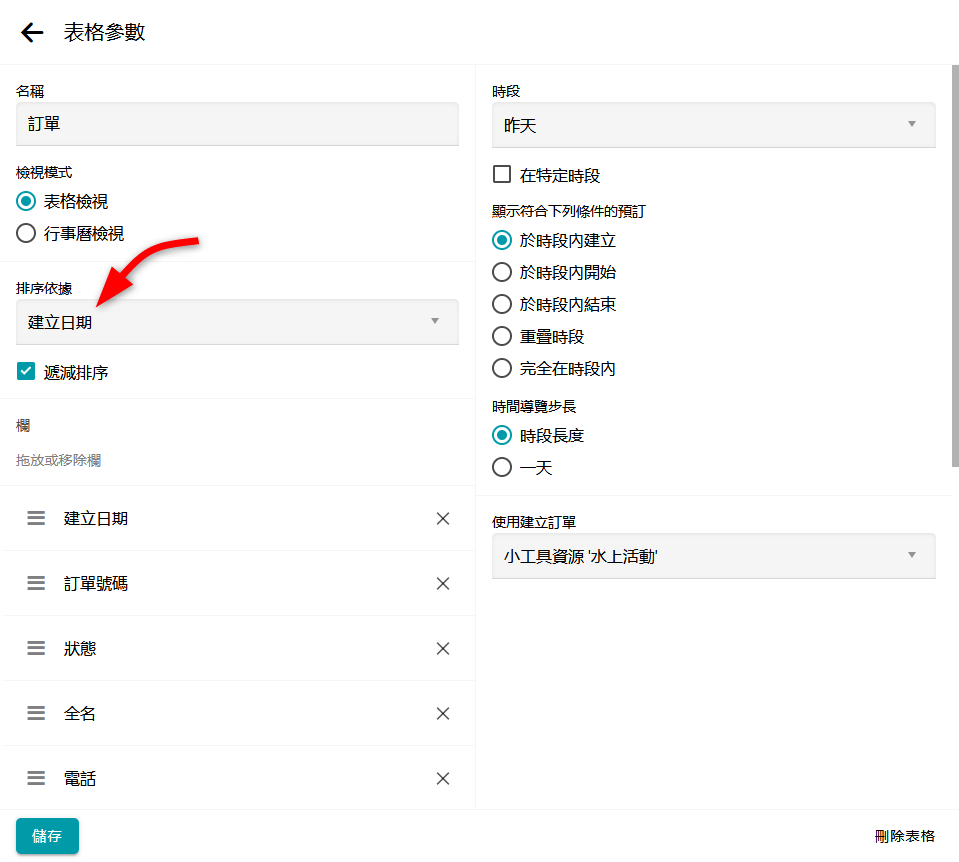Remove the 全名 column
This screenshot has width=959, height=862.
(443, 713)
